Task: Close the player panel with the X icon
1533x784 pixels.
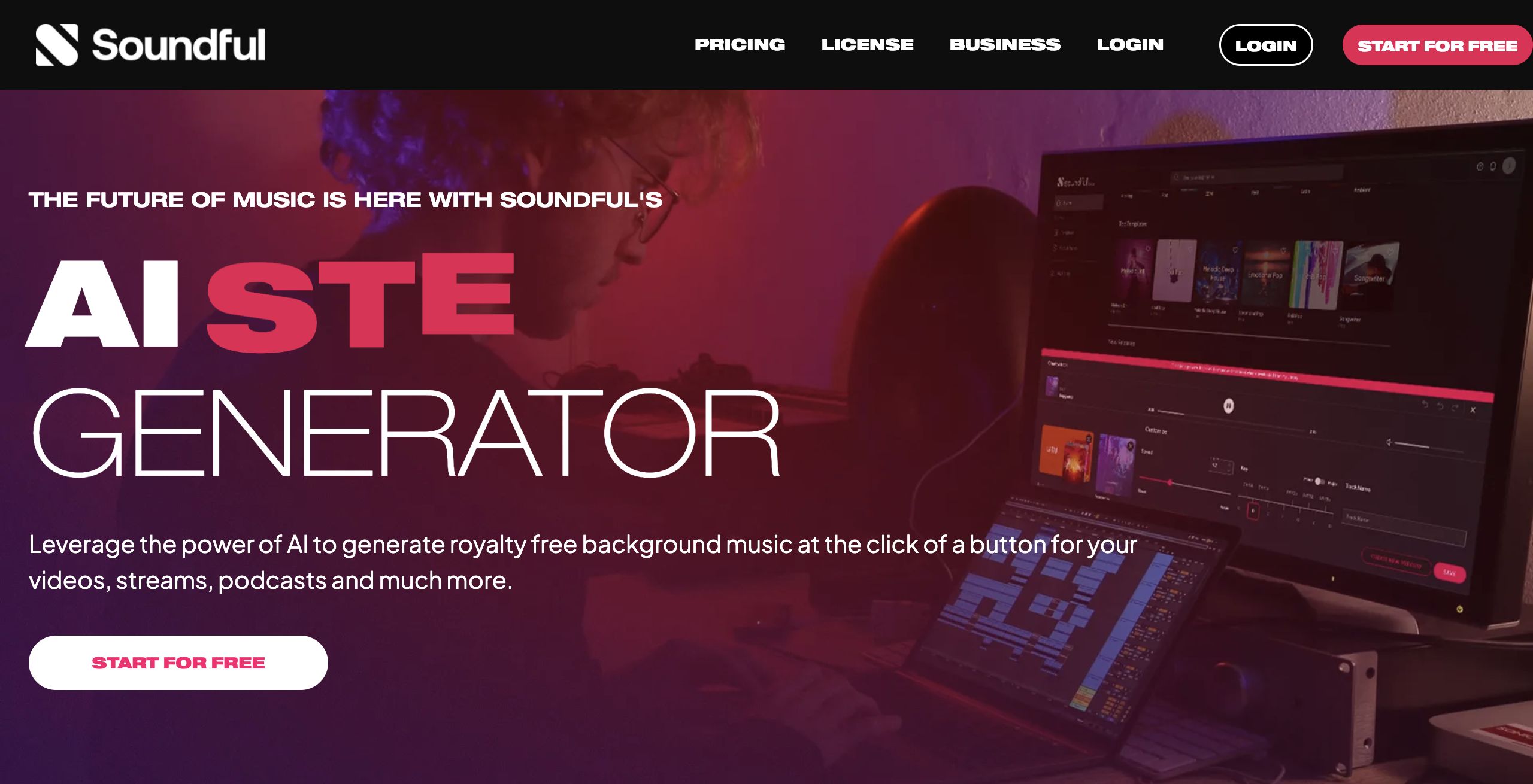Action: click(1473, 410)
